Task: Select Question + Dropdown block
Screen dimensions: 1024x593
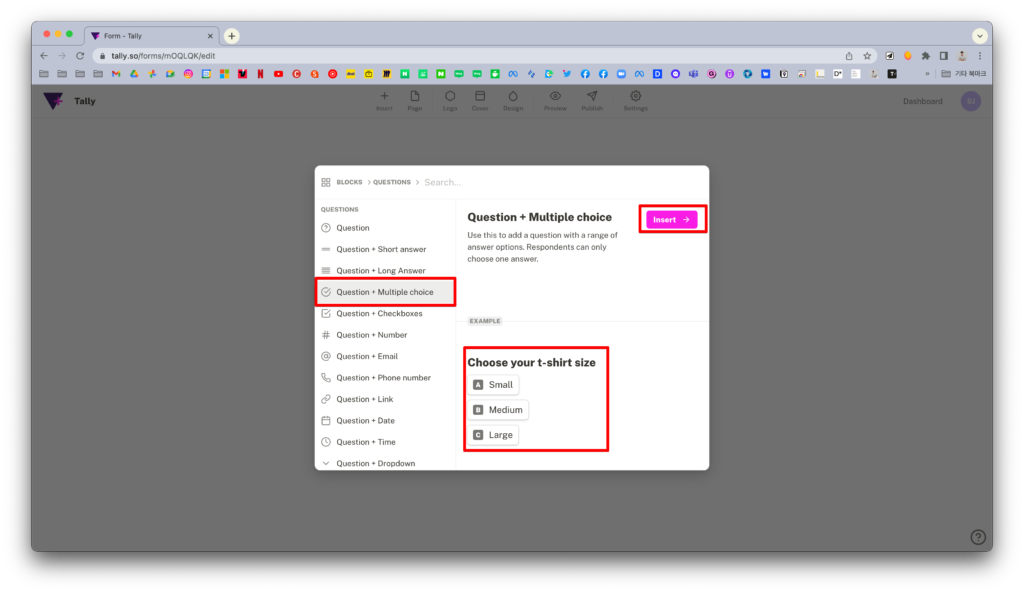Action: [375, 464]
